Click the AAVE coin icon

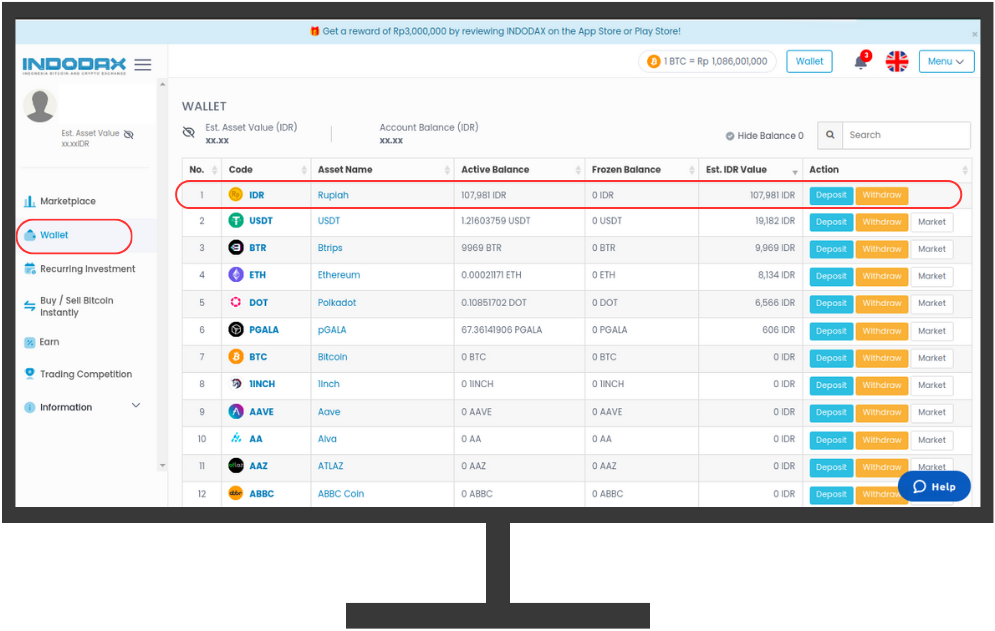point(236,411)
